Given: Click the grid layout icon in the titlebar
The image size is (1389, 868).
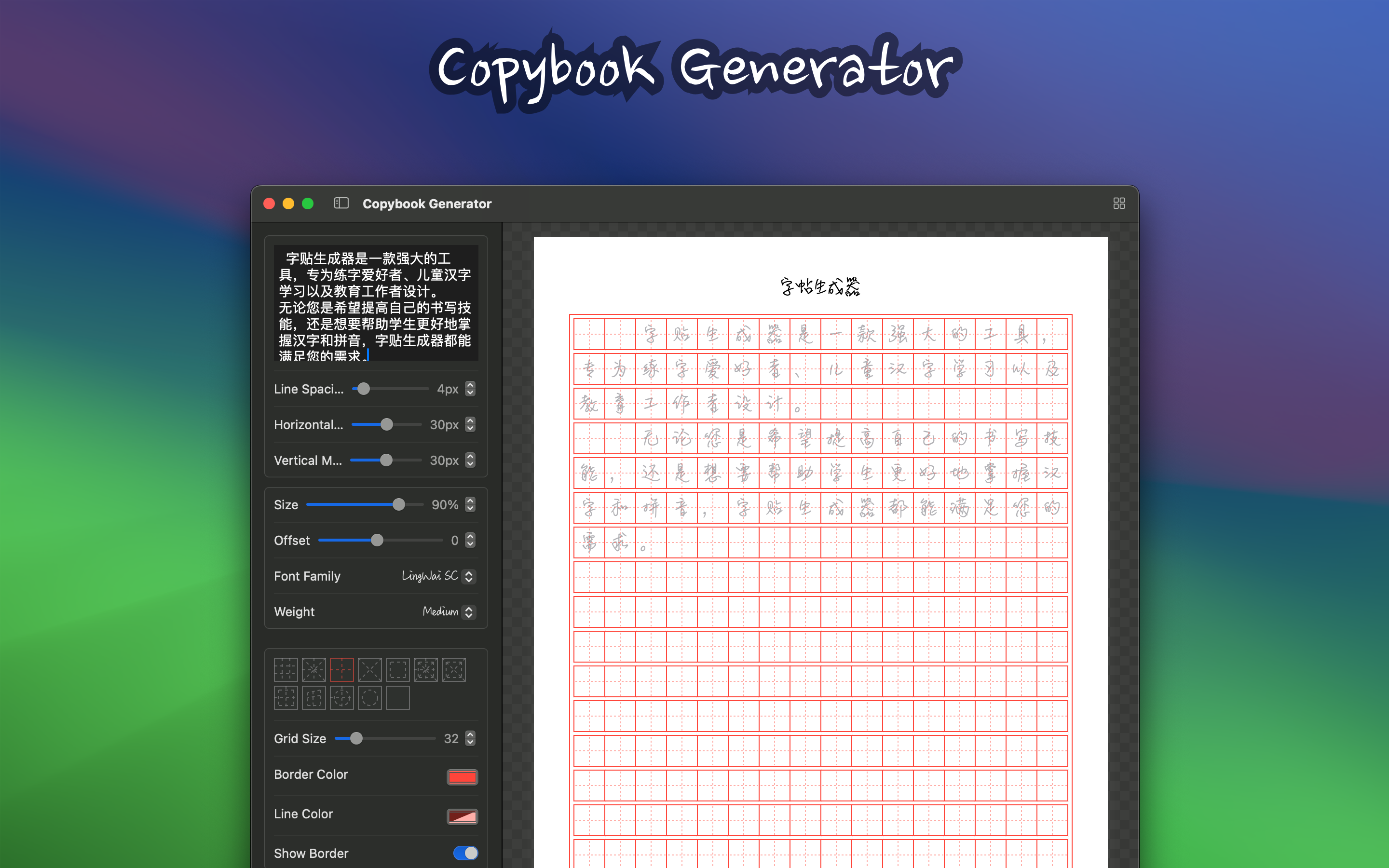Looking at the screenshot, I should pos(1118,203).
